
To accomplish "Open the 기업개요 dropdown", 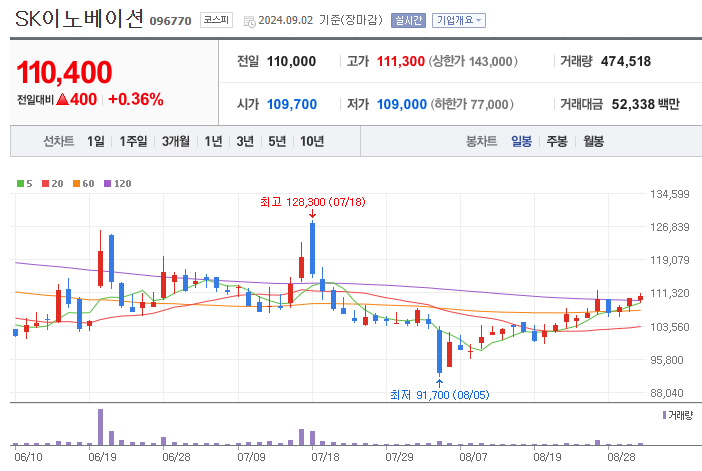I will [458, 21].
